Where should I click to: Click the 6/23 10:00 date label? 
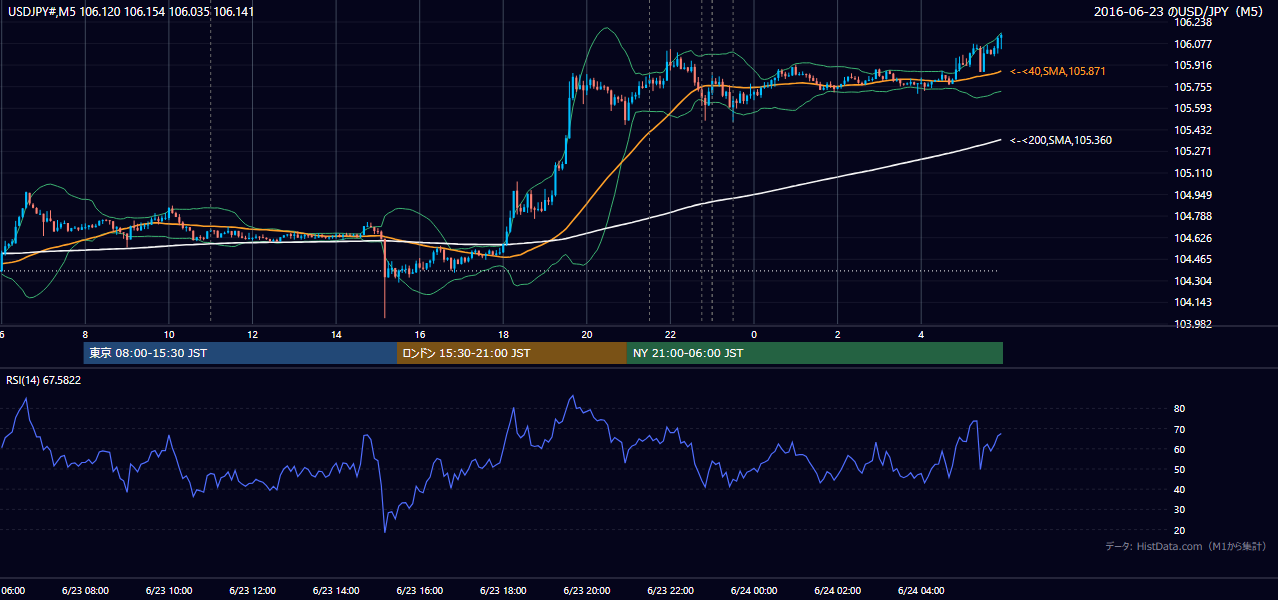169,591
